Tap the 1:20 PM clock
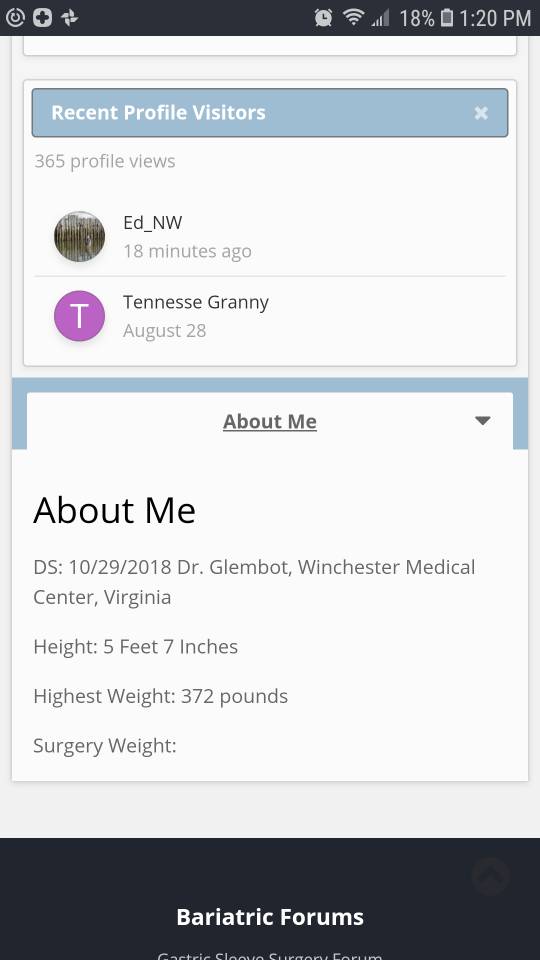Screen dimensions: 540x960 [x=495, y=18]
